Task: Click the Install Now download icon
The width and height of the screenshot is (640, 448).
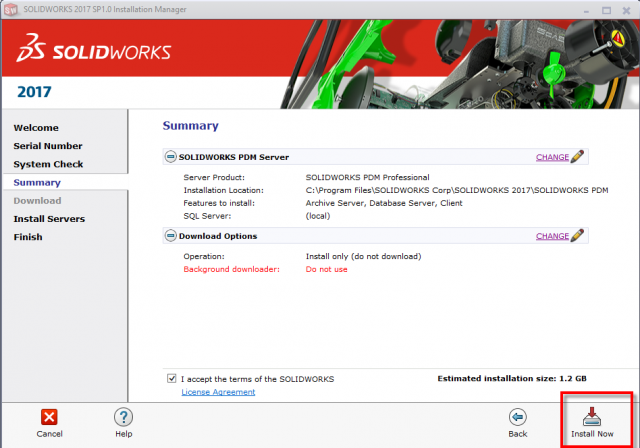Action: point(592,416)
